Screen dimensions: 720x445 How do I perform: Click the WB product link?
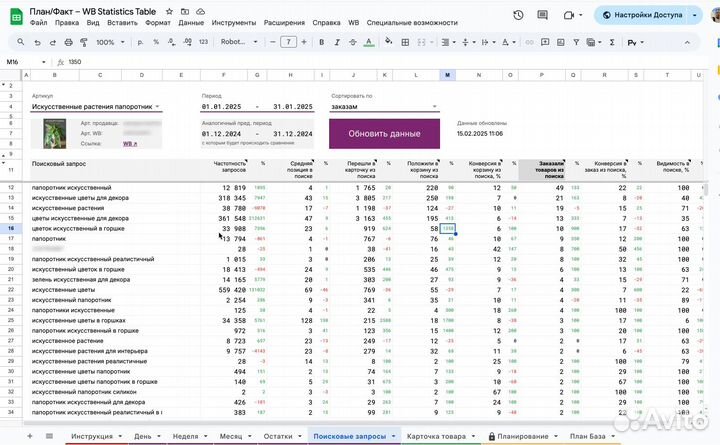[128, 144]
